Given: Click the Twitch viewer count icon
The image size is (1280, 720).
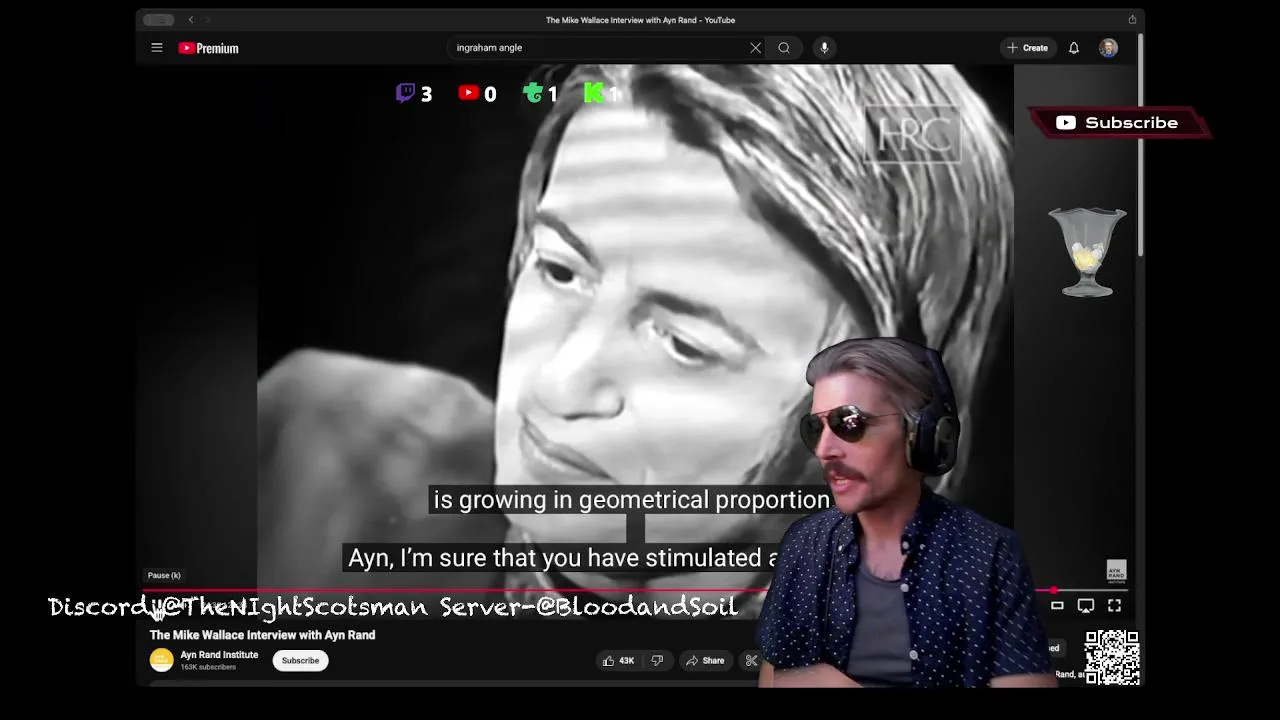Looking at the screenshot, I should pyautogui.click(x=405, y=93).
